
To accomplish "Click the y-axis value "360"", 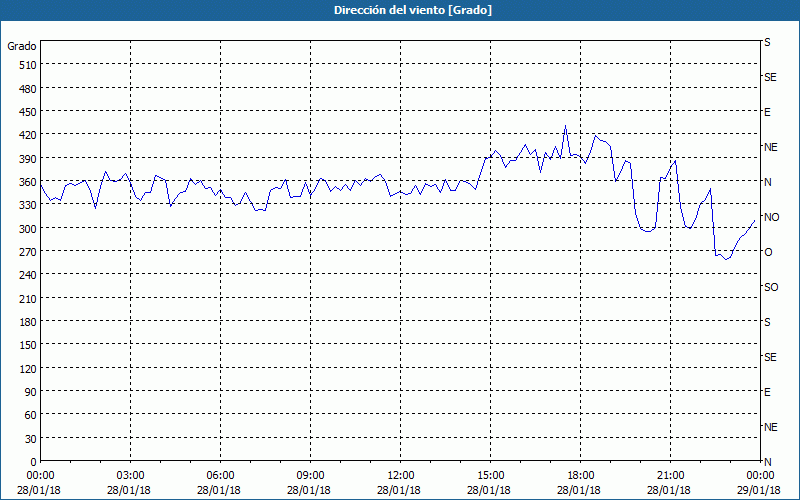I will [x=28, y=182].
